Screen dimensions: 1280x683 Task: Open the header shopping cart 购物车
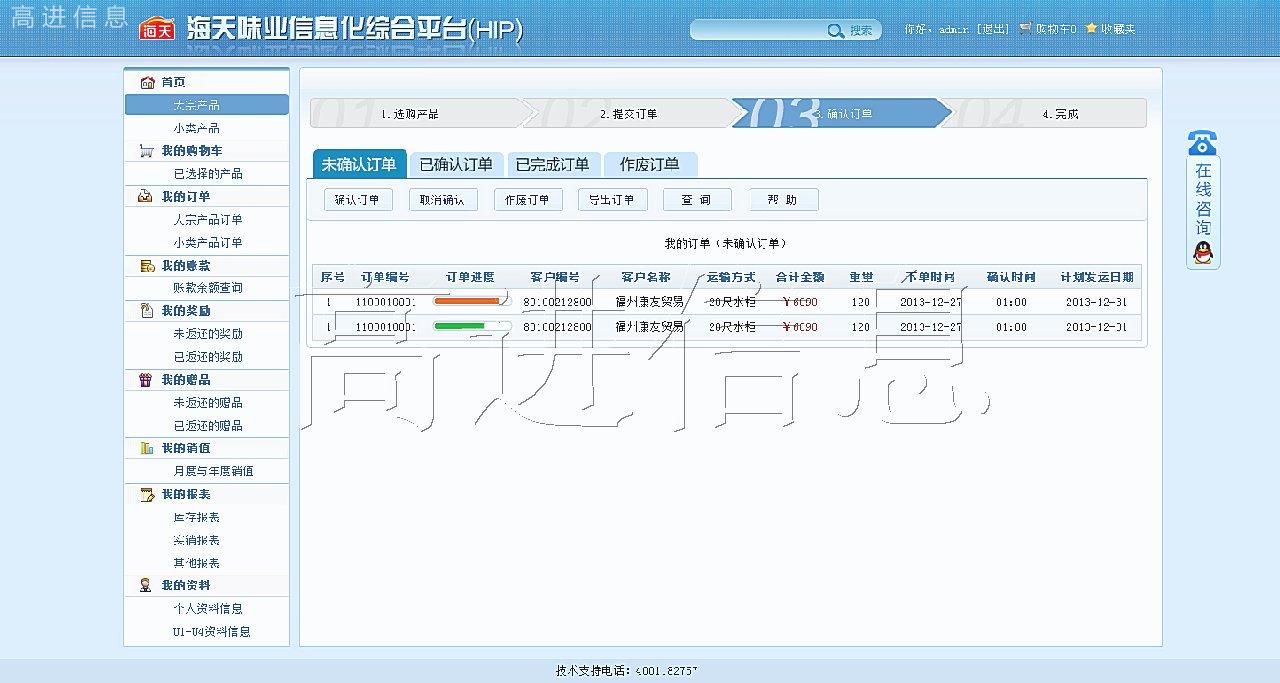pos(1047,29)
